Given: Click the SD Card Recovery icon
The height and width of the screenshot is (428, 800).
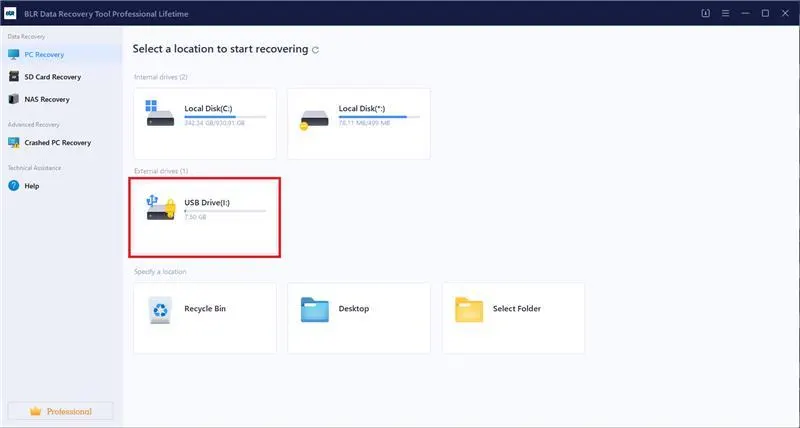Looking at the screenshot, I should click(14, 77).
